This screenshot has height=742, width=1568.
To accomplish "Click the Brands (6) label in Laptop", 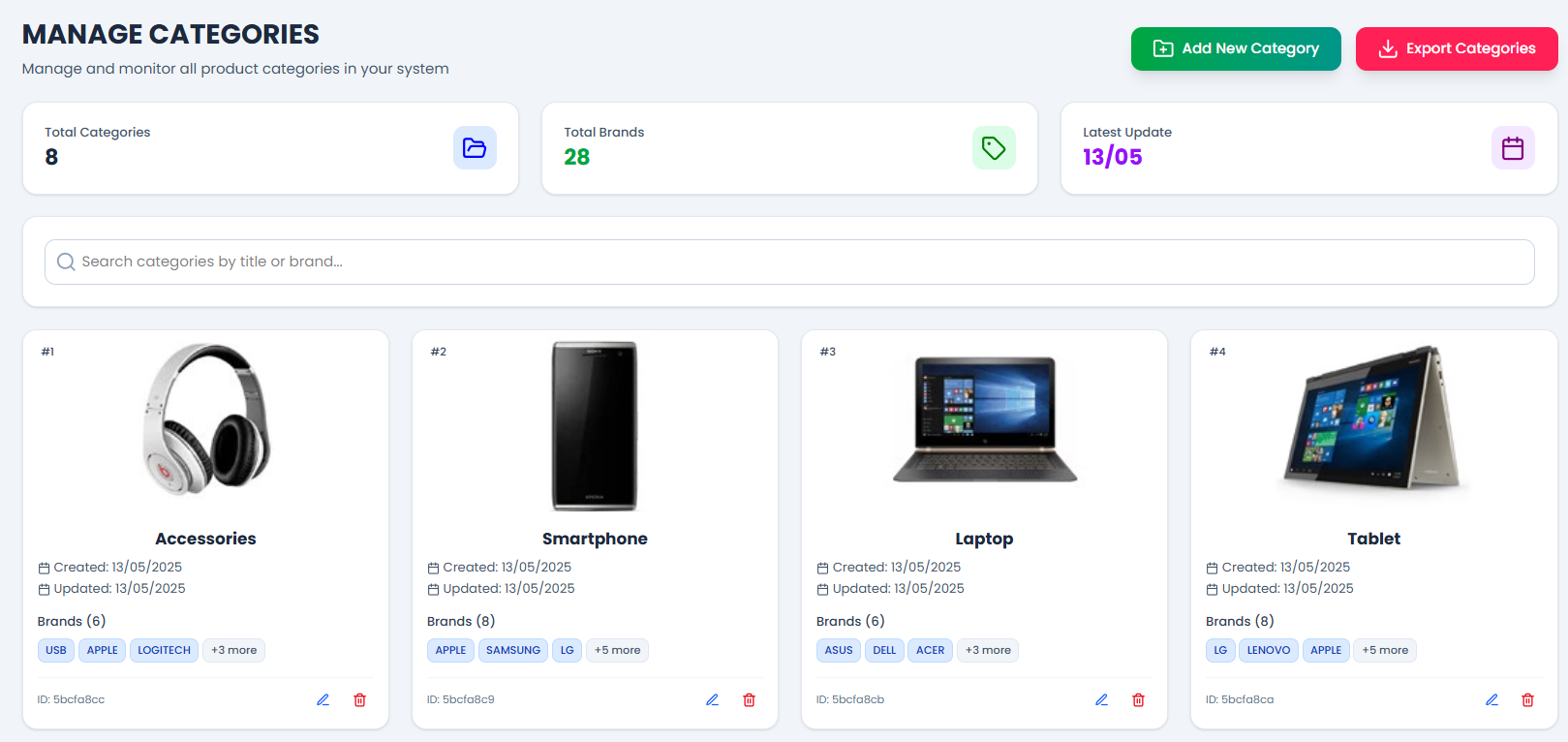I will (850, 621).
